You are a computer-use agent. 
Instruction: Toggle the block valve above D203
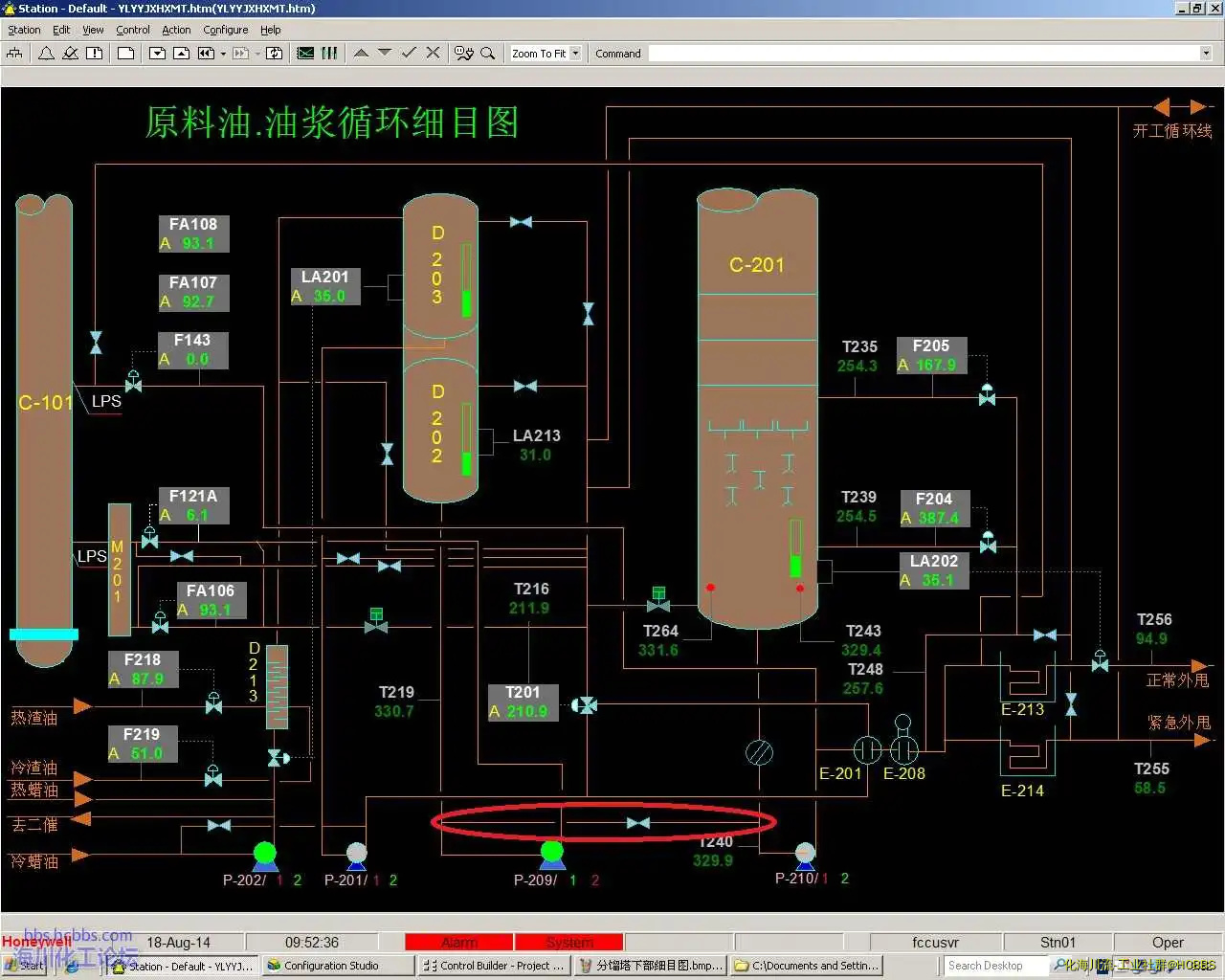click(x=521, y=222)
